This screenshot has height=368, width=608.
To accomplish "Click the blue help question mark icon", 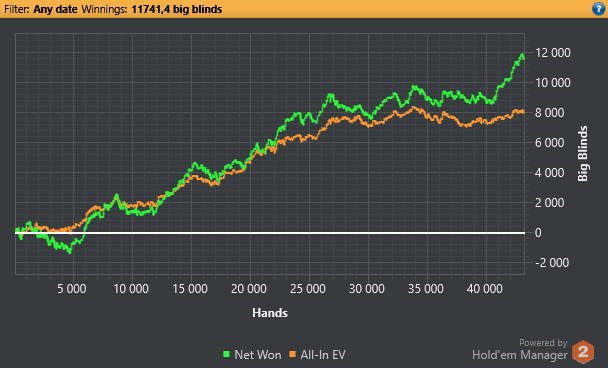I will 599,9.
